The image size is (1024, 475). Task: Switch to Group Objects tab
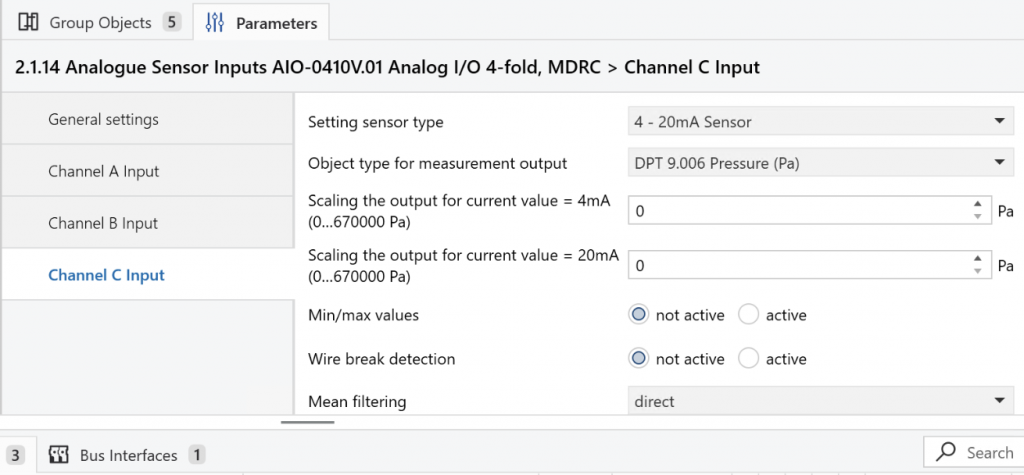pos(98,22)
